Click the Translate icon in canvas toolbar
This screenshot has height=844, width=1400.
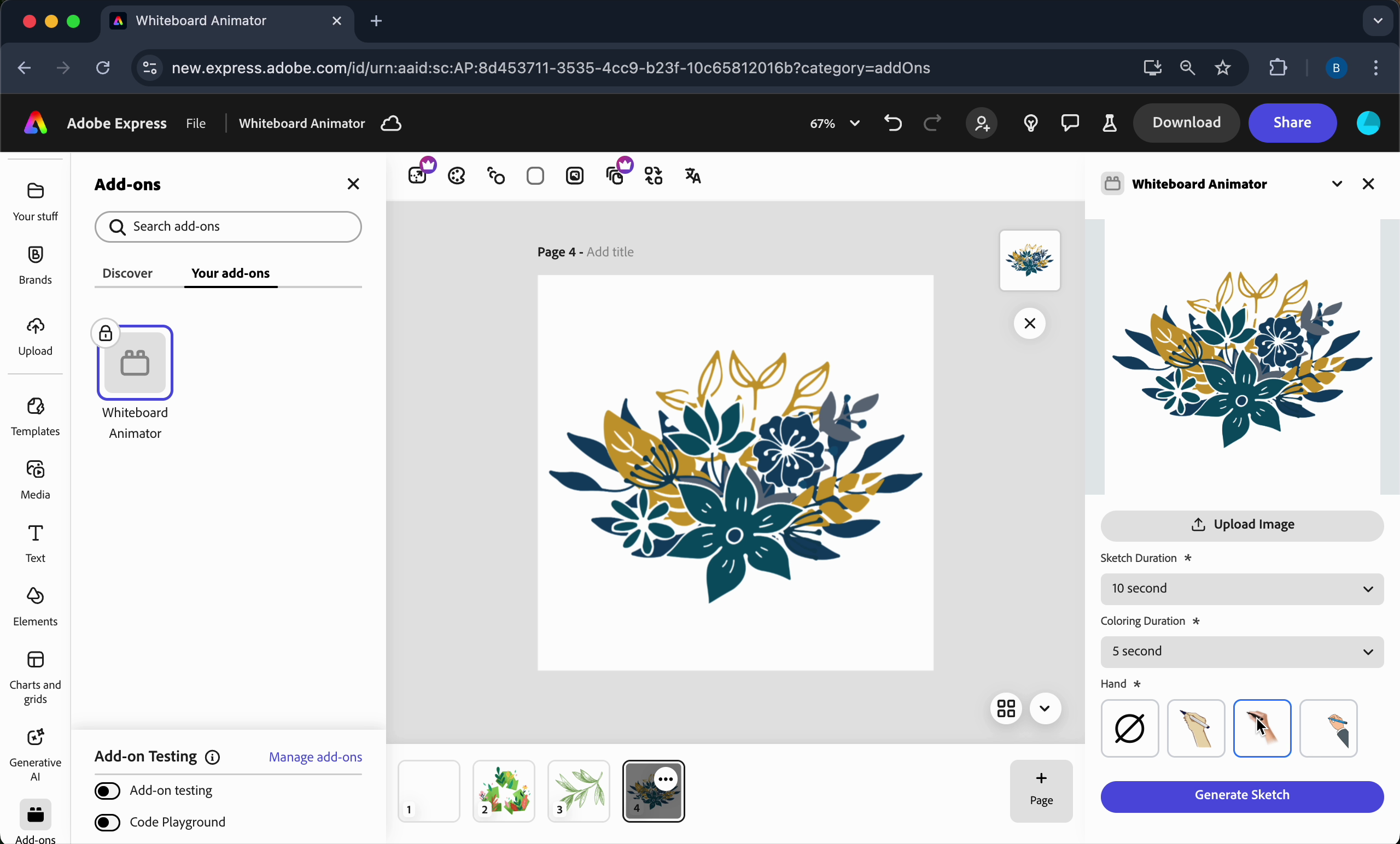692,176
